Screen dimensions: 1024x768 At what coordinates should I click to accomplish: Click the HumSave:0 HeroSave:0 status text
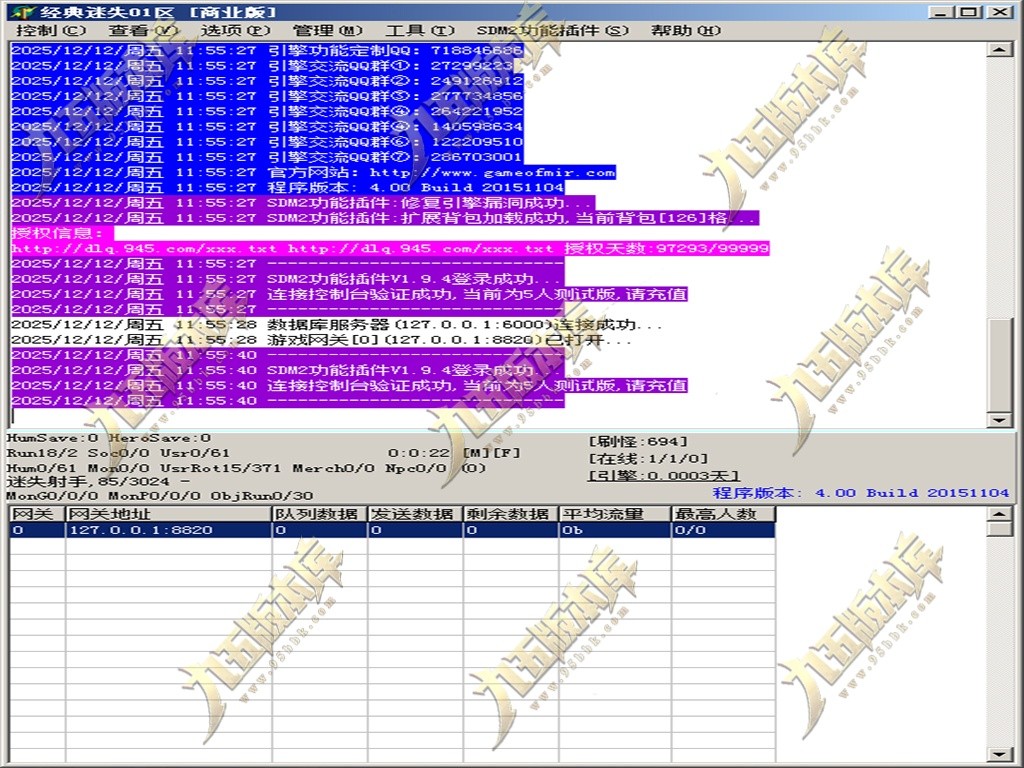tap(108, 438)
